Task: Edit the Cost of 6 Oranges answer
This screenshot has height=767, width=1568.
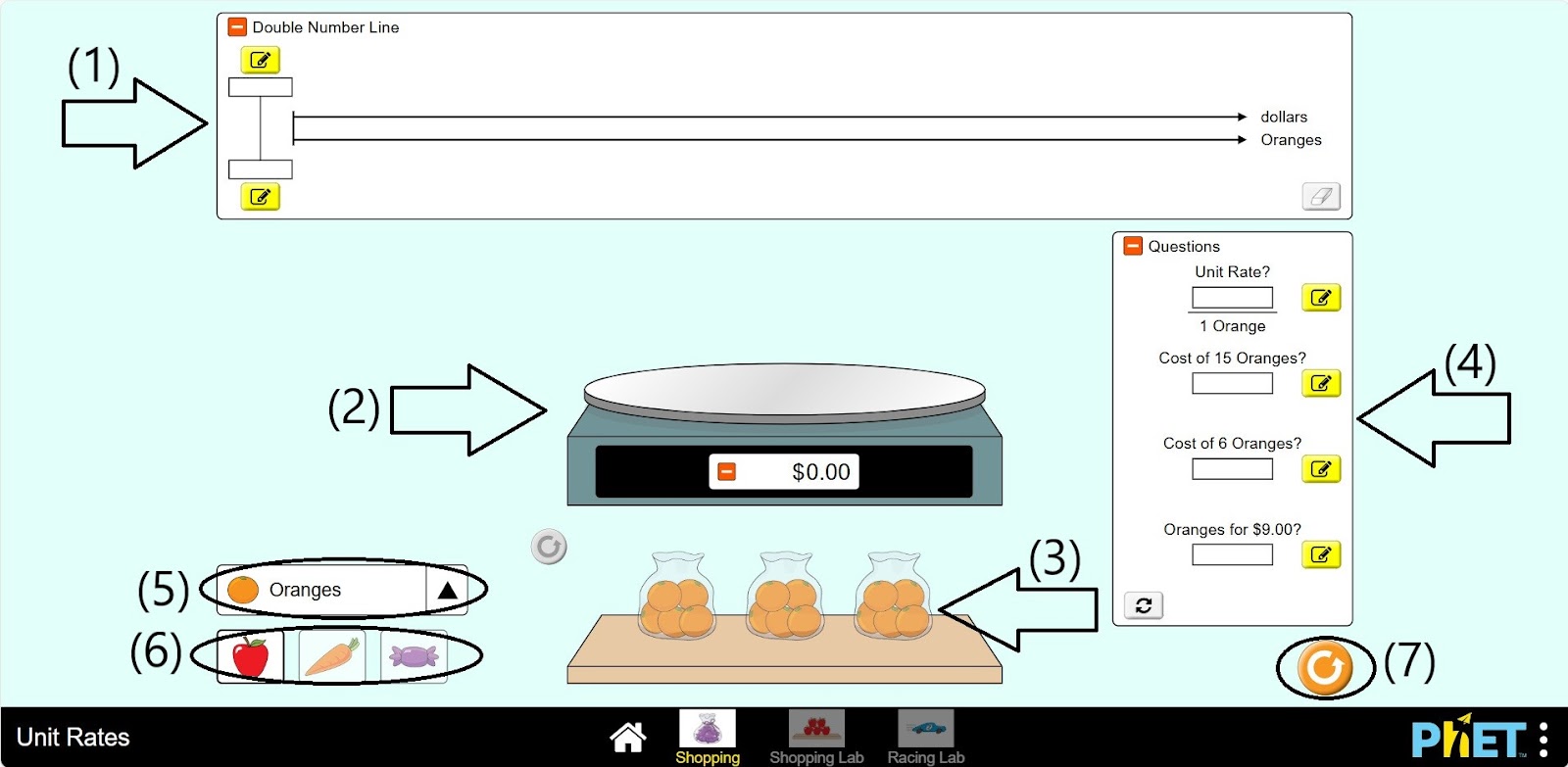Action: [x=1320, y=469]
